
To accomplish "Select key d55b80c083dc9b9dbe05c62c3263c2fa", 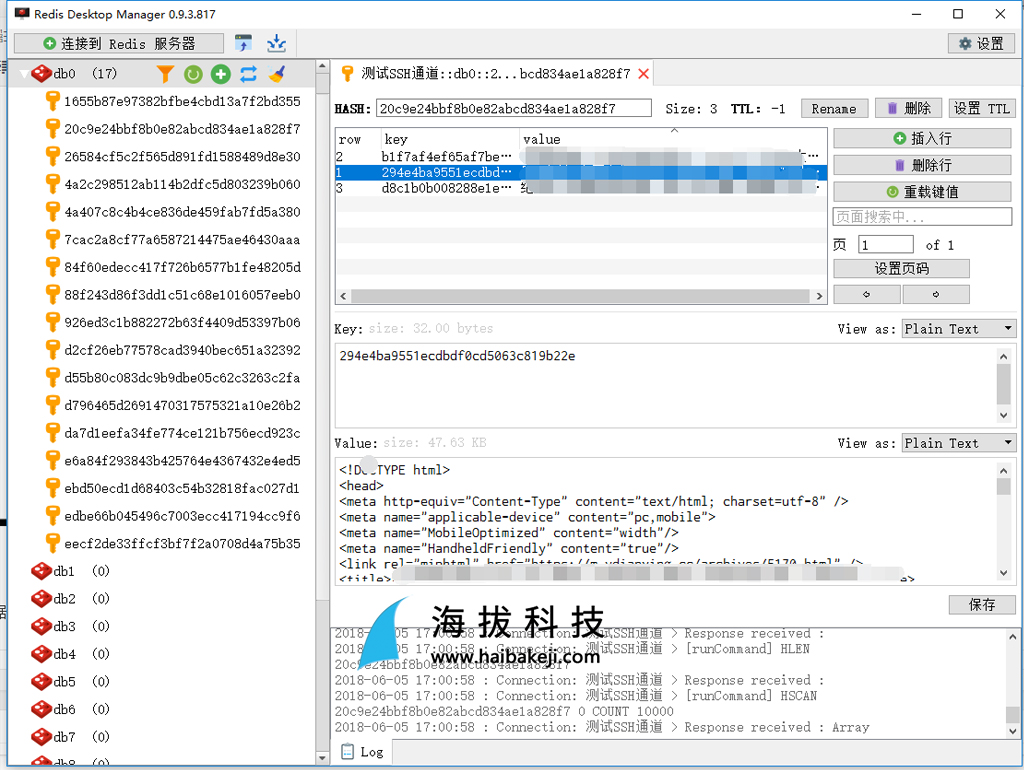I will (x=182, y=377).
